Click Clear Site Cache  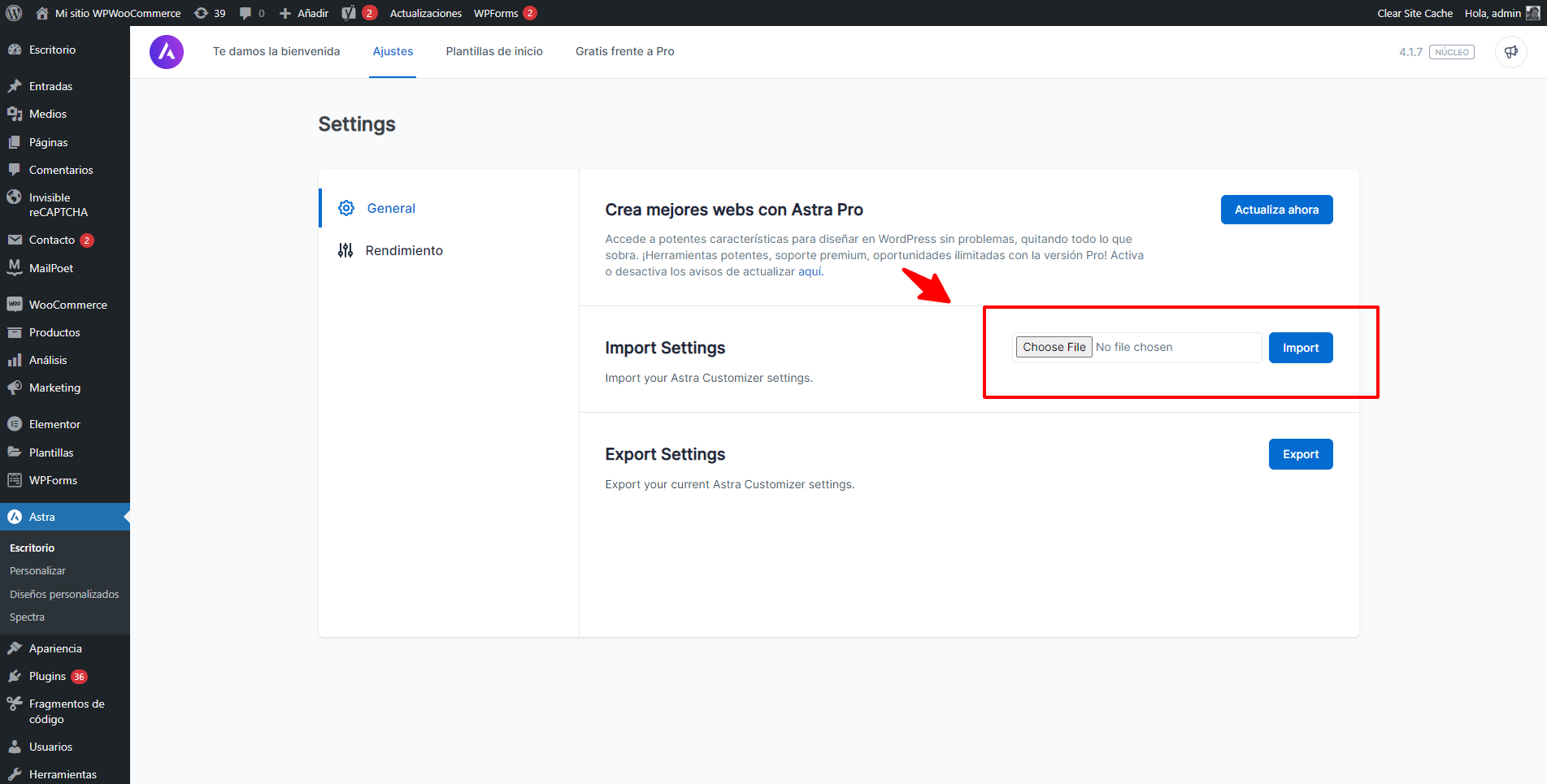1414,13
